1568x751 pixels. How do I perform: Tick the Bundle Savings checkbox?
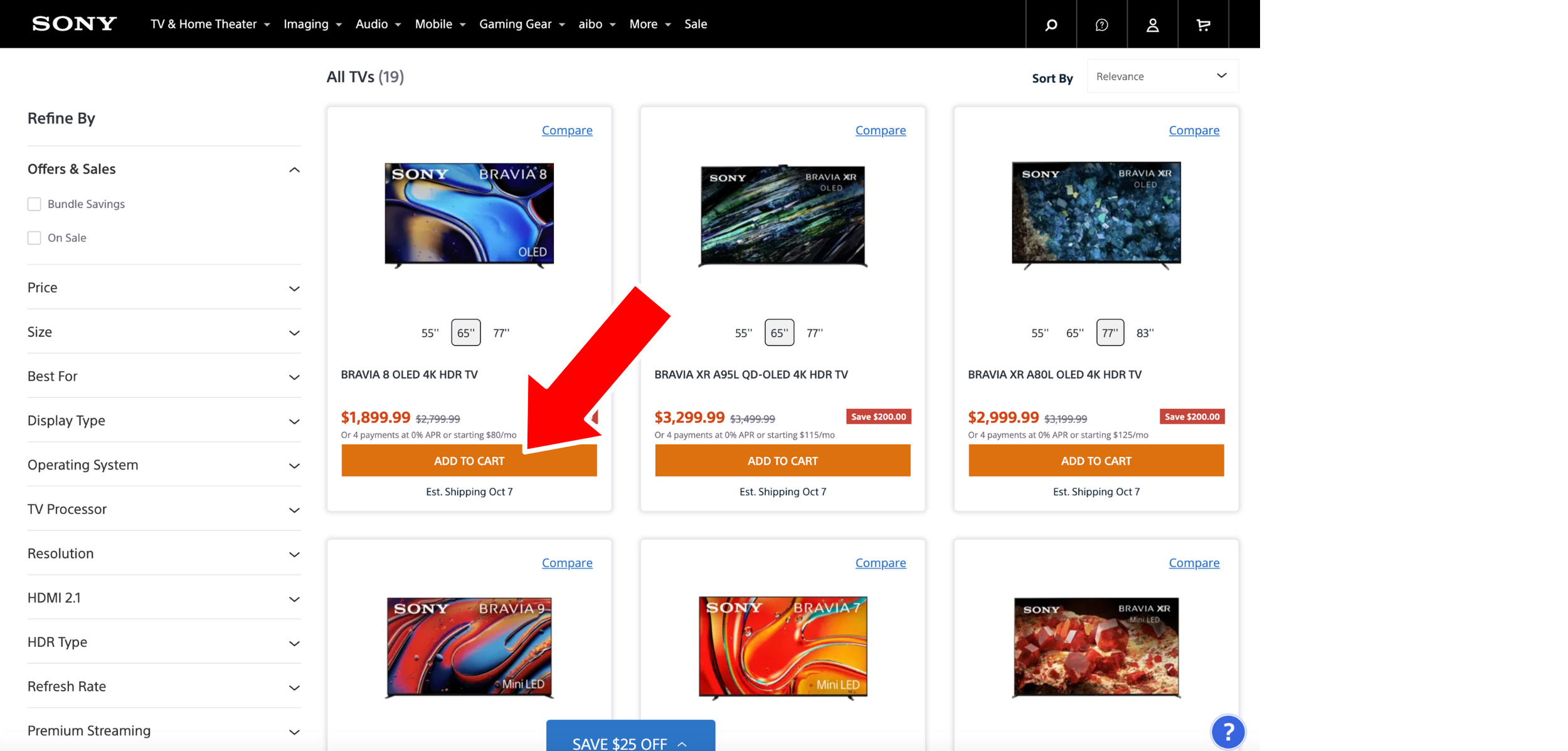point(34,204)
